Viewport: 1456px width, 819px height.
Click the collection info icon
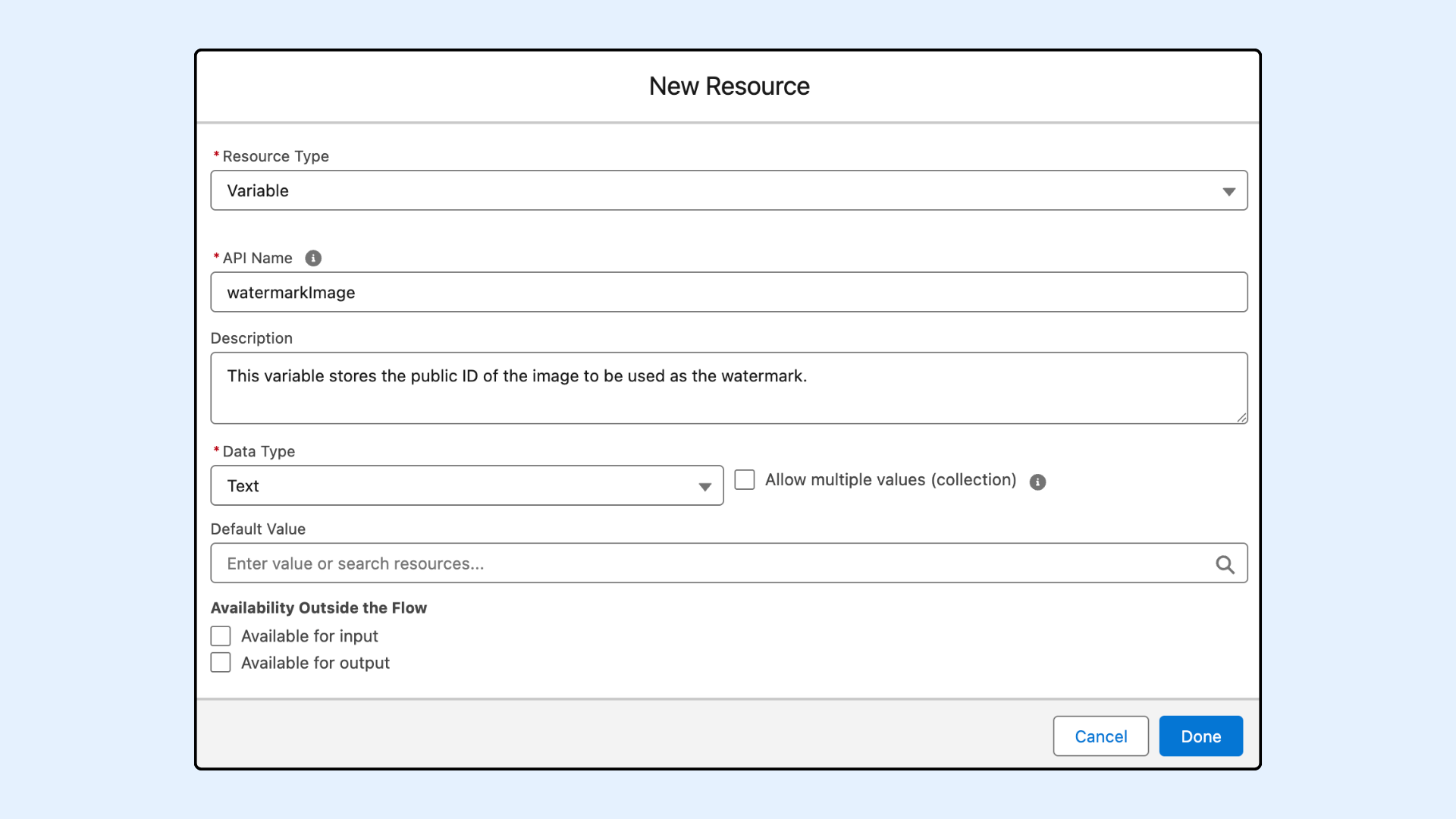(1037, 482)
